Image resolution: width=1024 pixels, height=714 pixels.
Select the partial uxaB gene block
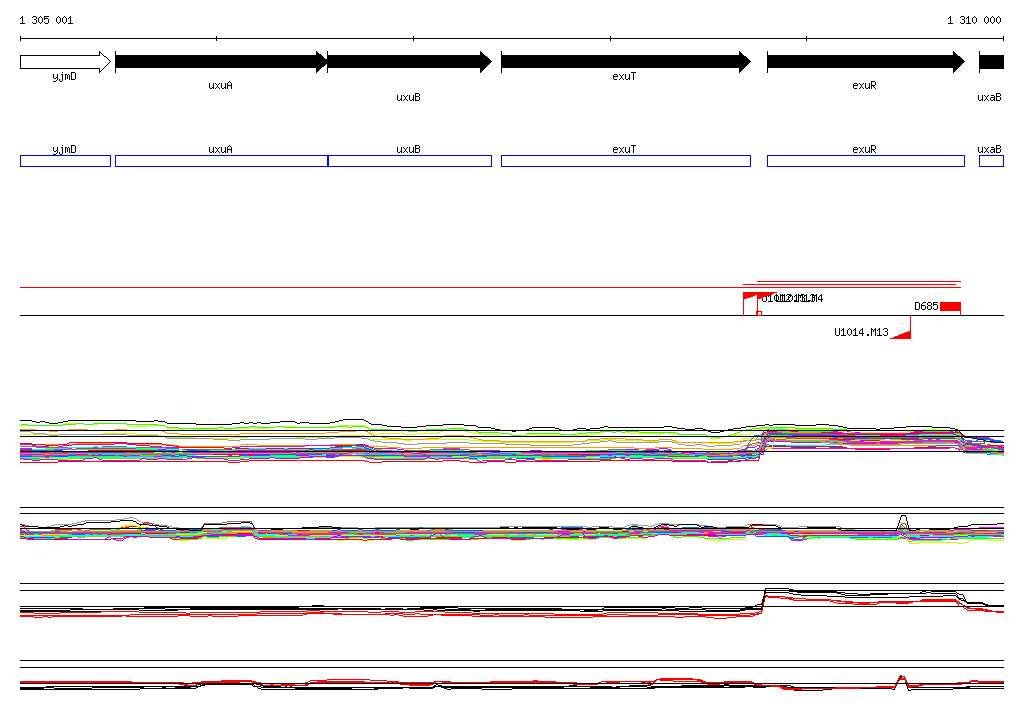991,62
